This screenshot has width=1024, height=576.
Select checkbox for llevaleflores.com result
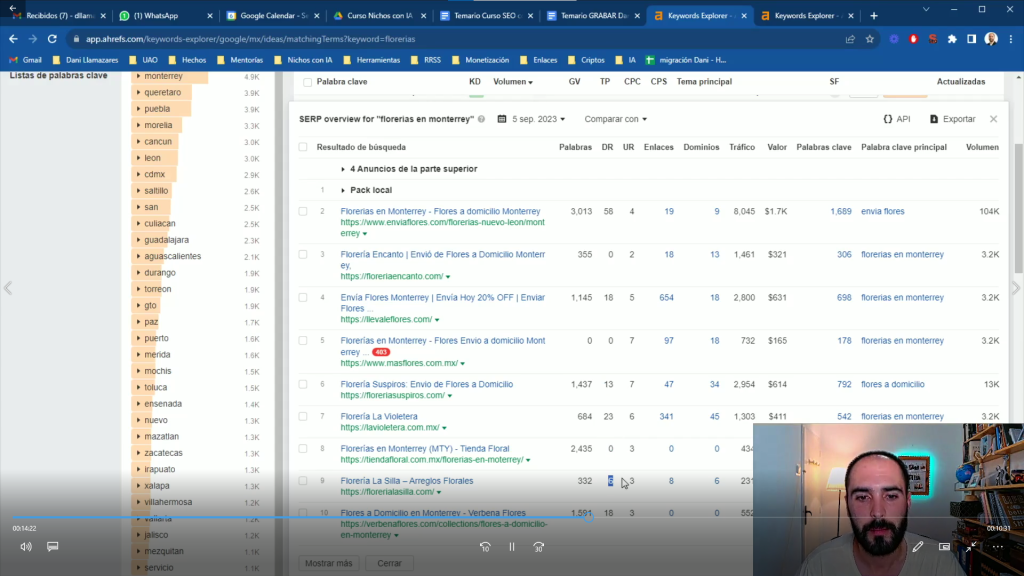303,298
